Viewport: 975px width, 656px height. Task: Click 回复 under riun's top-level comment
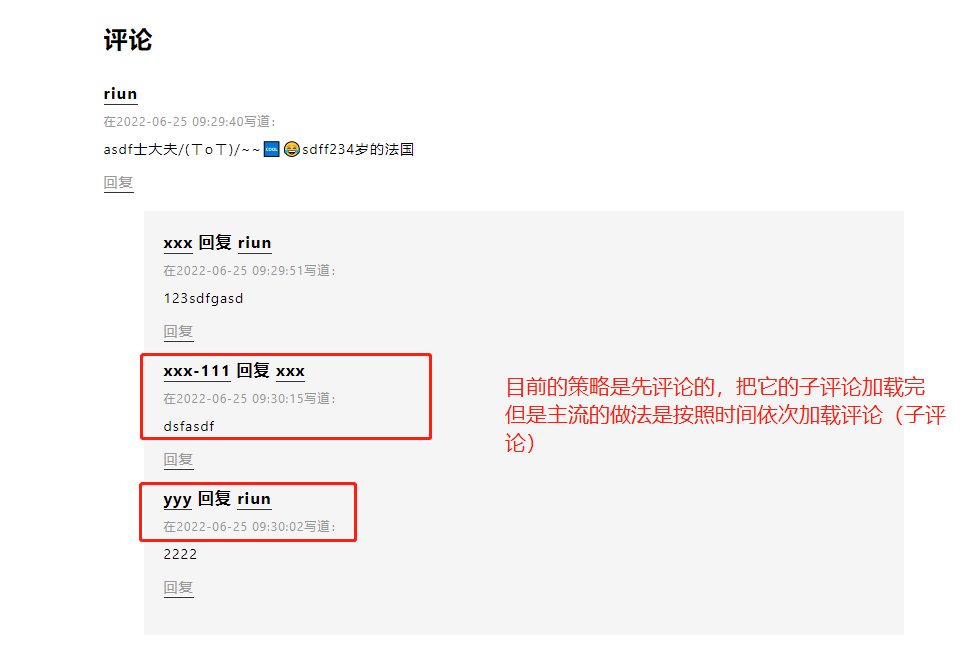click(118, 183)
